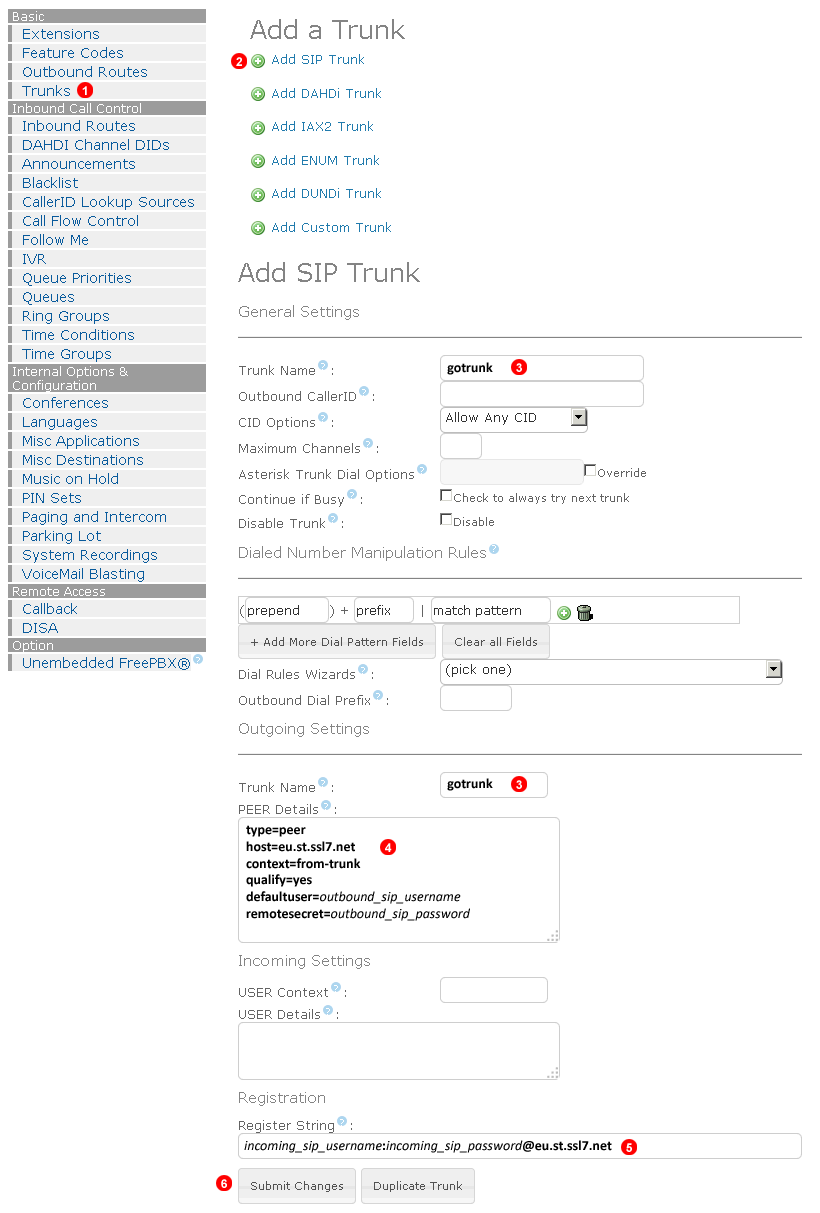Check 'always try next trunk' checkbox
The image size is (820, 1213).
(446, 495)
